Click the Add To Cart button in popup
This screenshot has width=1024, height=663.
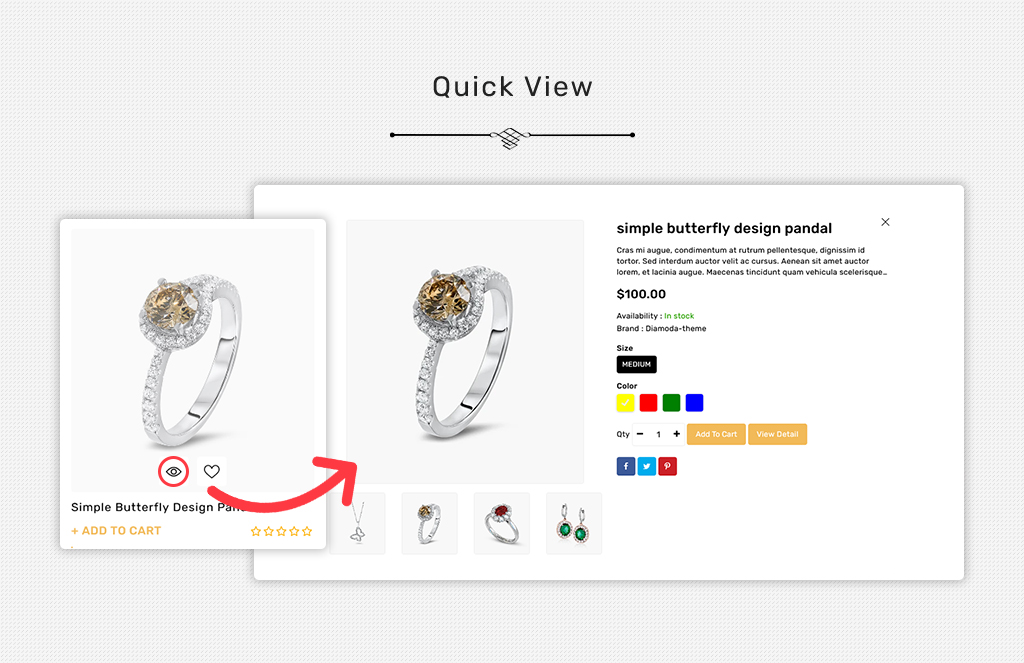[x=716, y=434]
